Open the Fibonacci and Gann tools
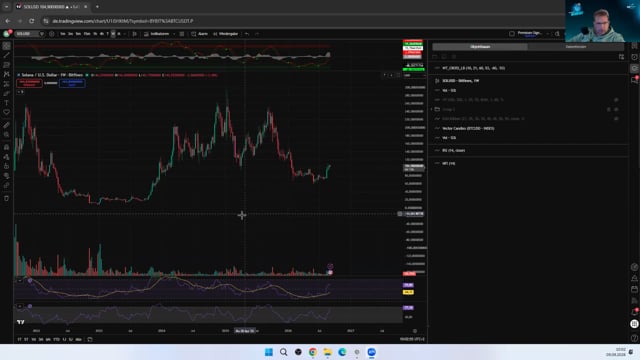 tap(7, 65)
